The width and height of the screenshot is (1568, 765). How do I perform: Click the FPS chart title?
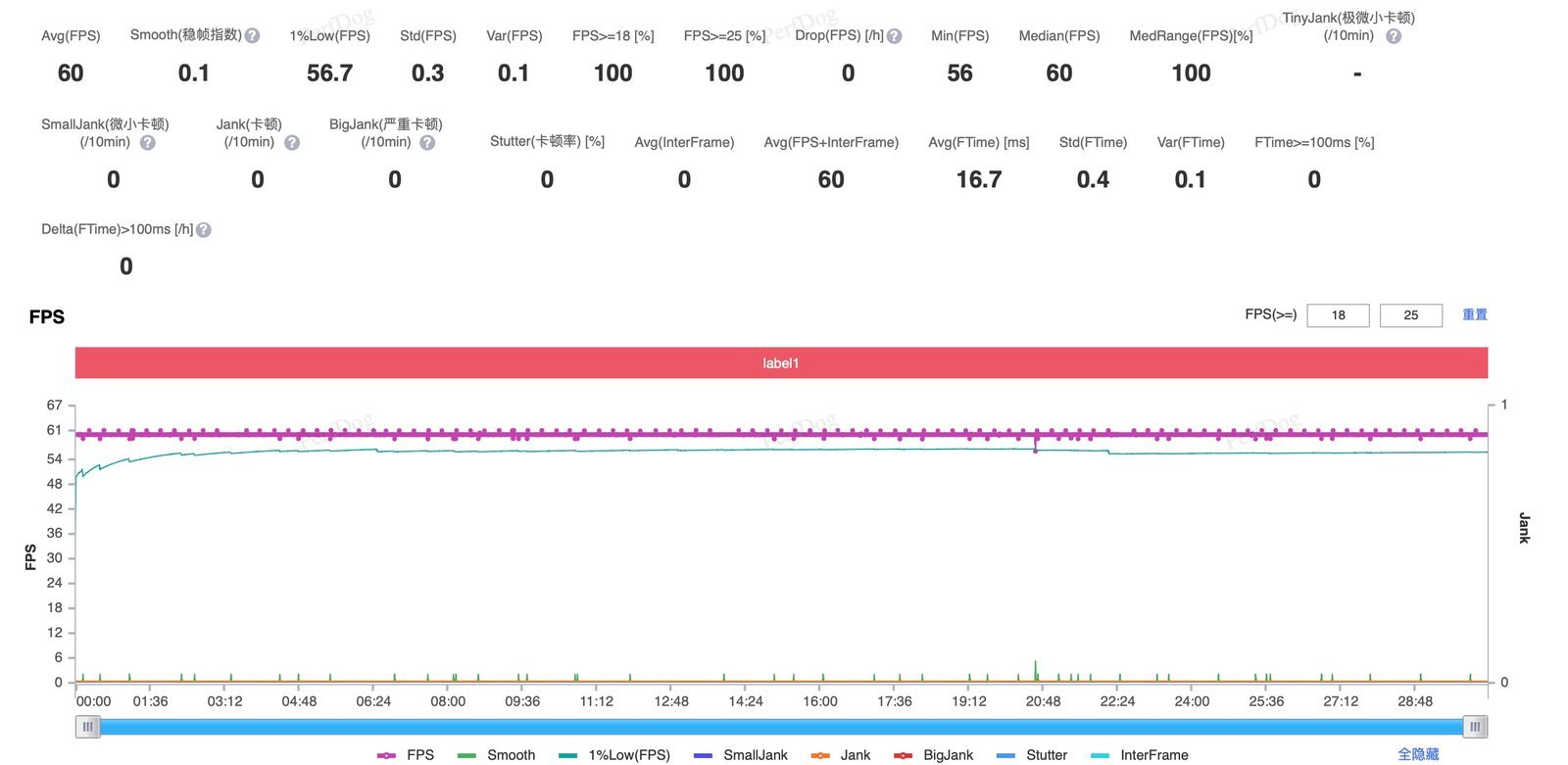click(47, 317)
